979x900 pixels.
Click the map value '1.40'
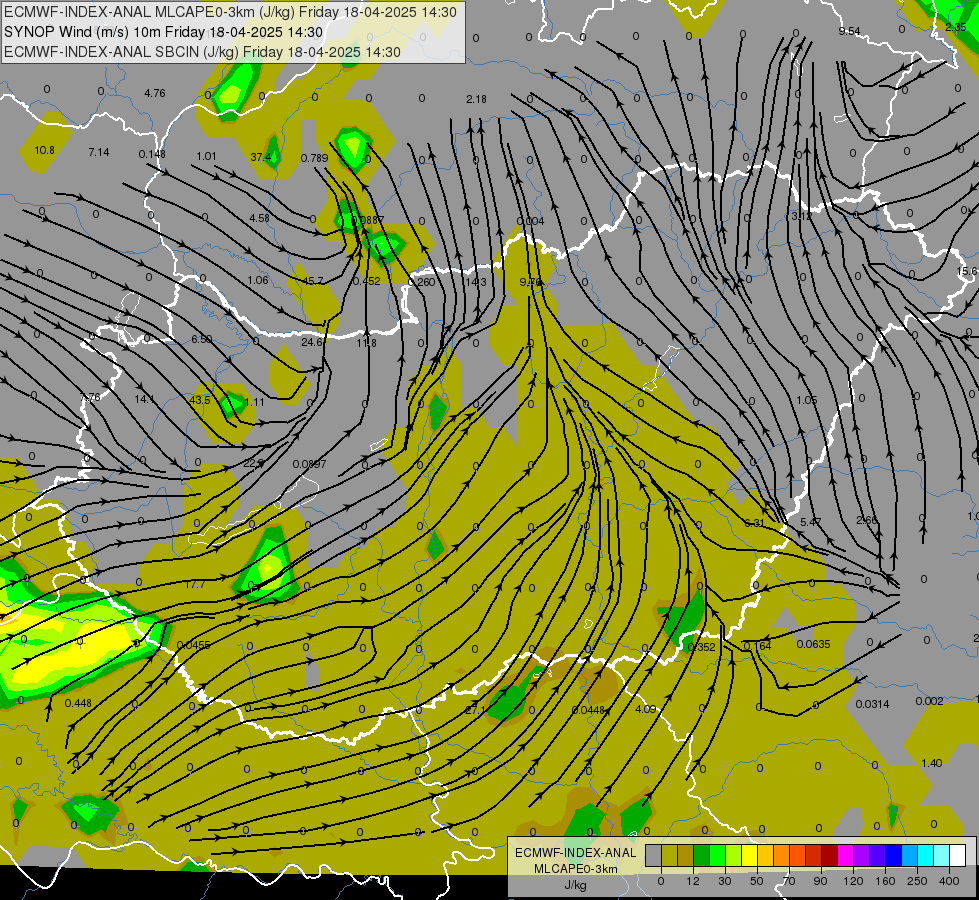pos(932,763)
